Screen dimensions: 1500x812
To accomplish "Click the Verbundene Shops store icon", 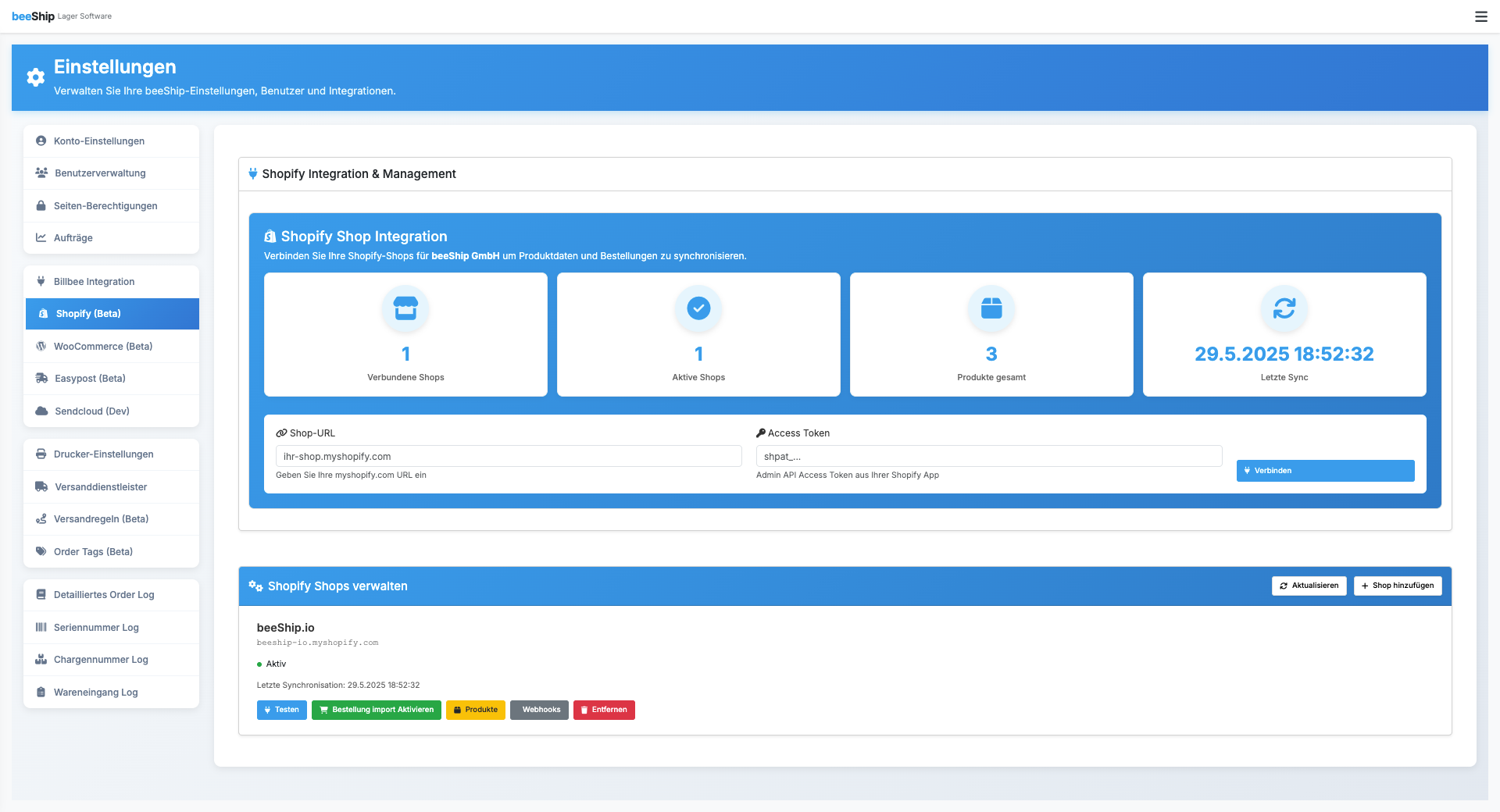I will tap(405, 308).
